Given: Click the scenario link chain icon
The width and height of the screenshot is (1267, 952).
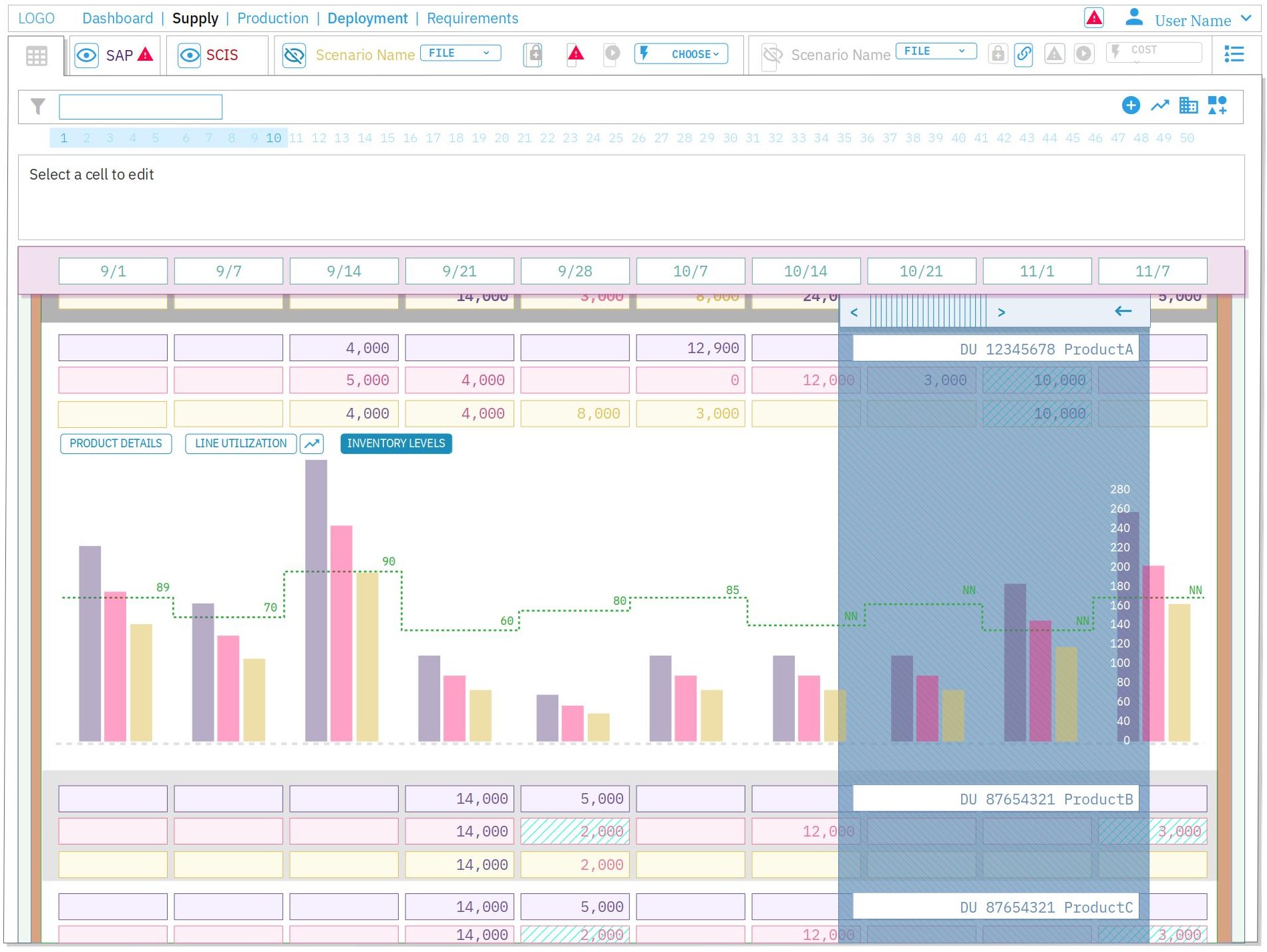Looking at the screenshot, I should 1023,54.
